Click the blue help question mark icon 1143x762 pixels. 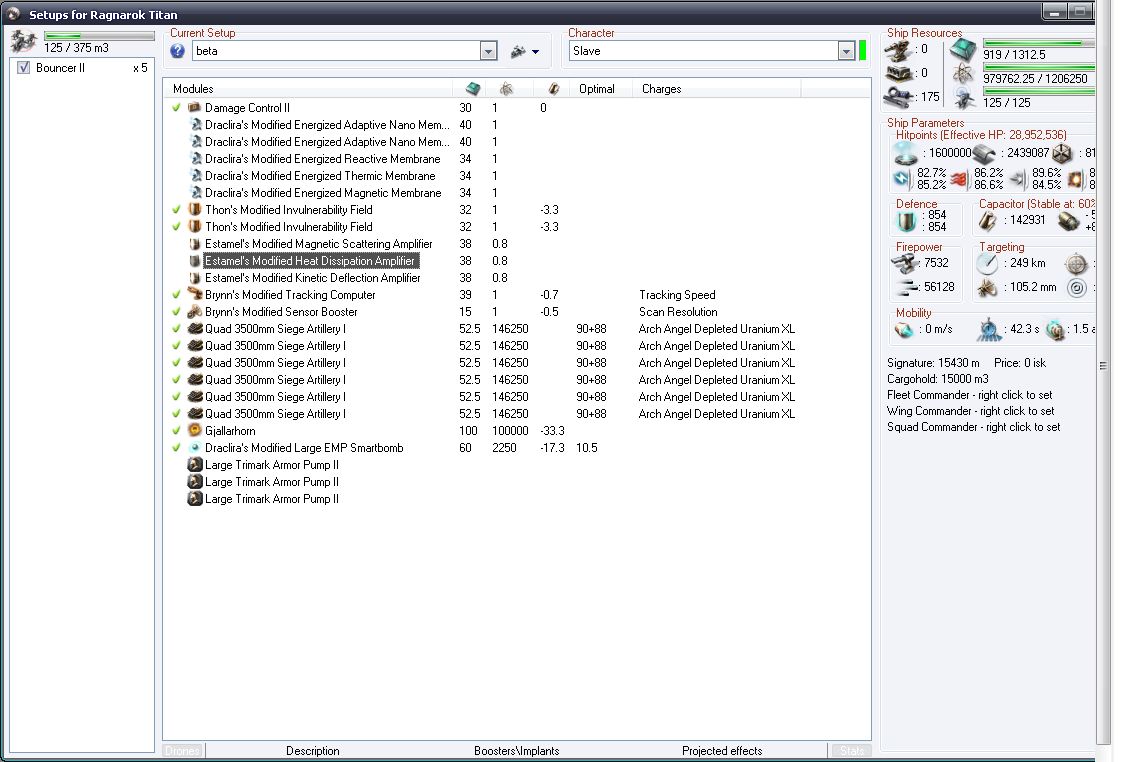pos(177,51)
